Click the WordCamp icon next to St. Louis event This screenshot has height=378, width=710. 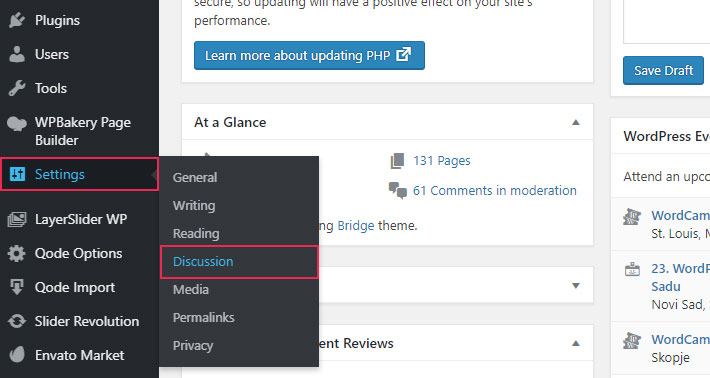(632, 216)
